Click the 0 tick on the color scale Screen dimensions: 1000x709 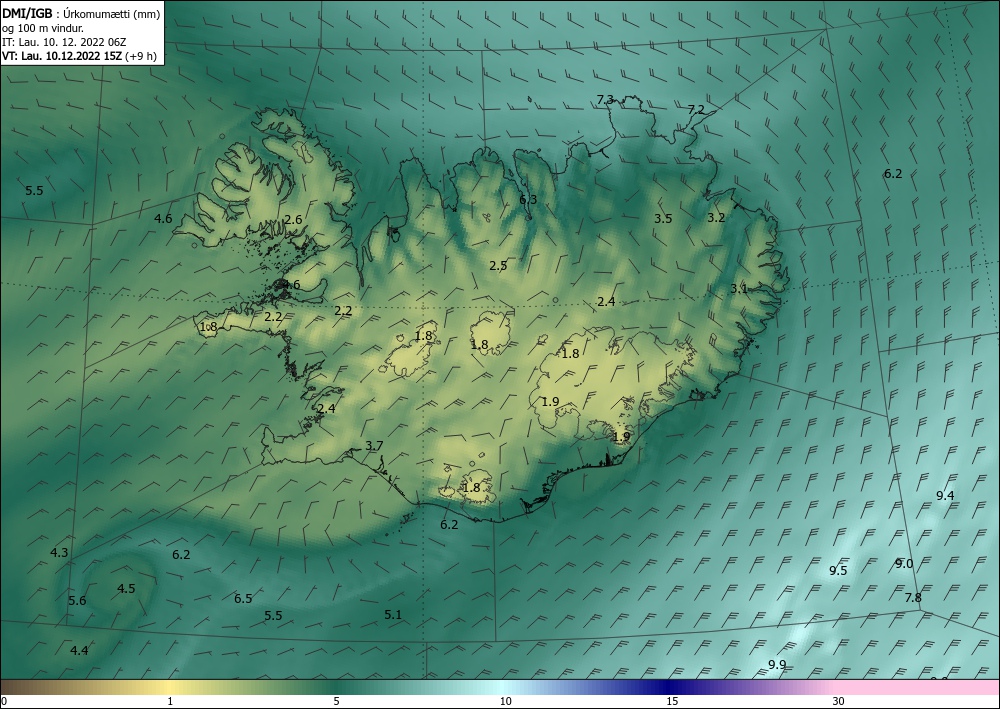tap(4, 702)
